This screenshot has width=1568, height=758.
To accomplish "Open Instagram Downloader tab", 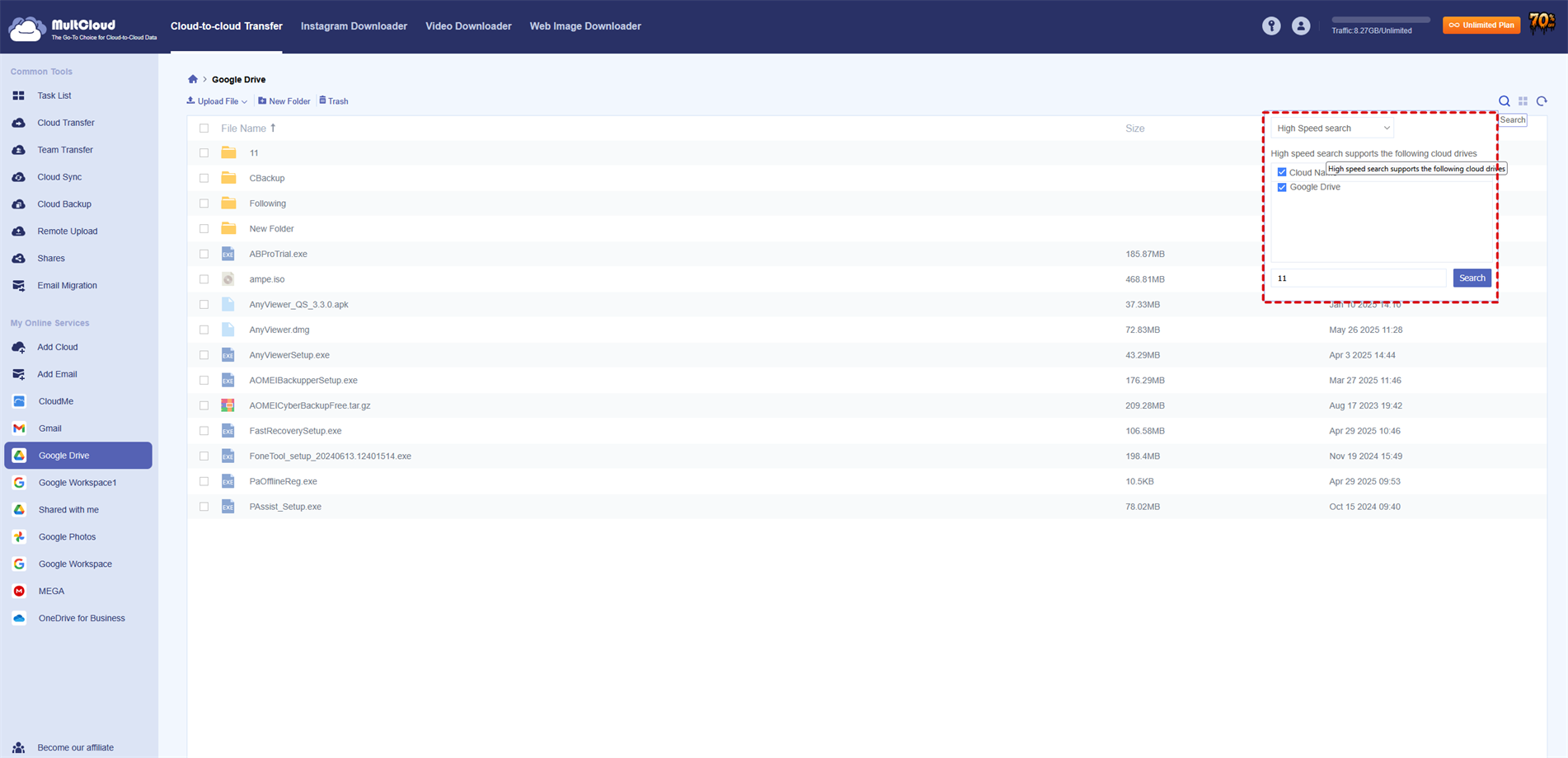I will tap(354, 26).
